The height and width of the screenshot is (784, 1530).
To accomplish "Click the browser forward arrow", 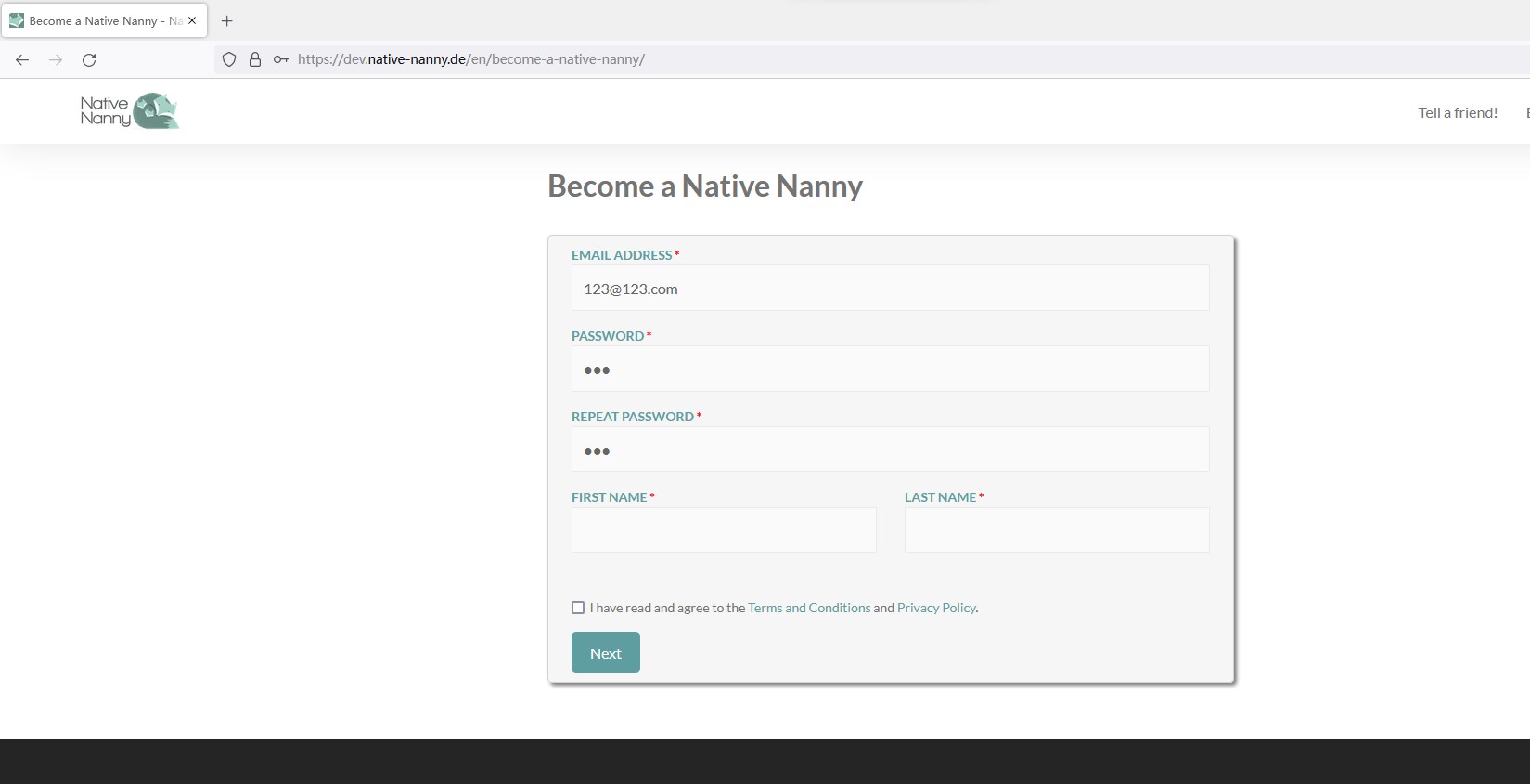I will (56, 60).
